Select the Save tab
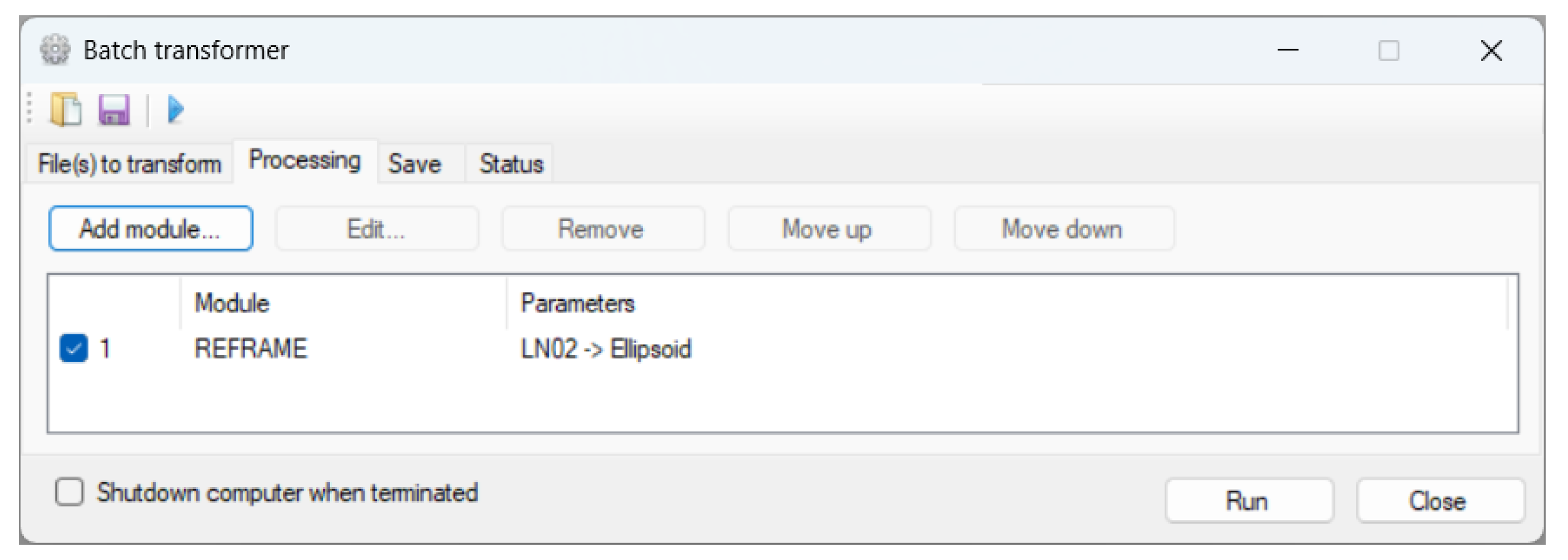 click(416, 163)
